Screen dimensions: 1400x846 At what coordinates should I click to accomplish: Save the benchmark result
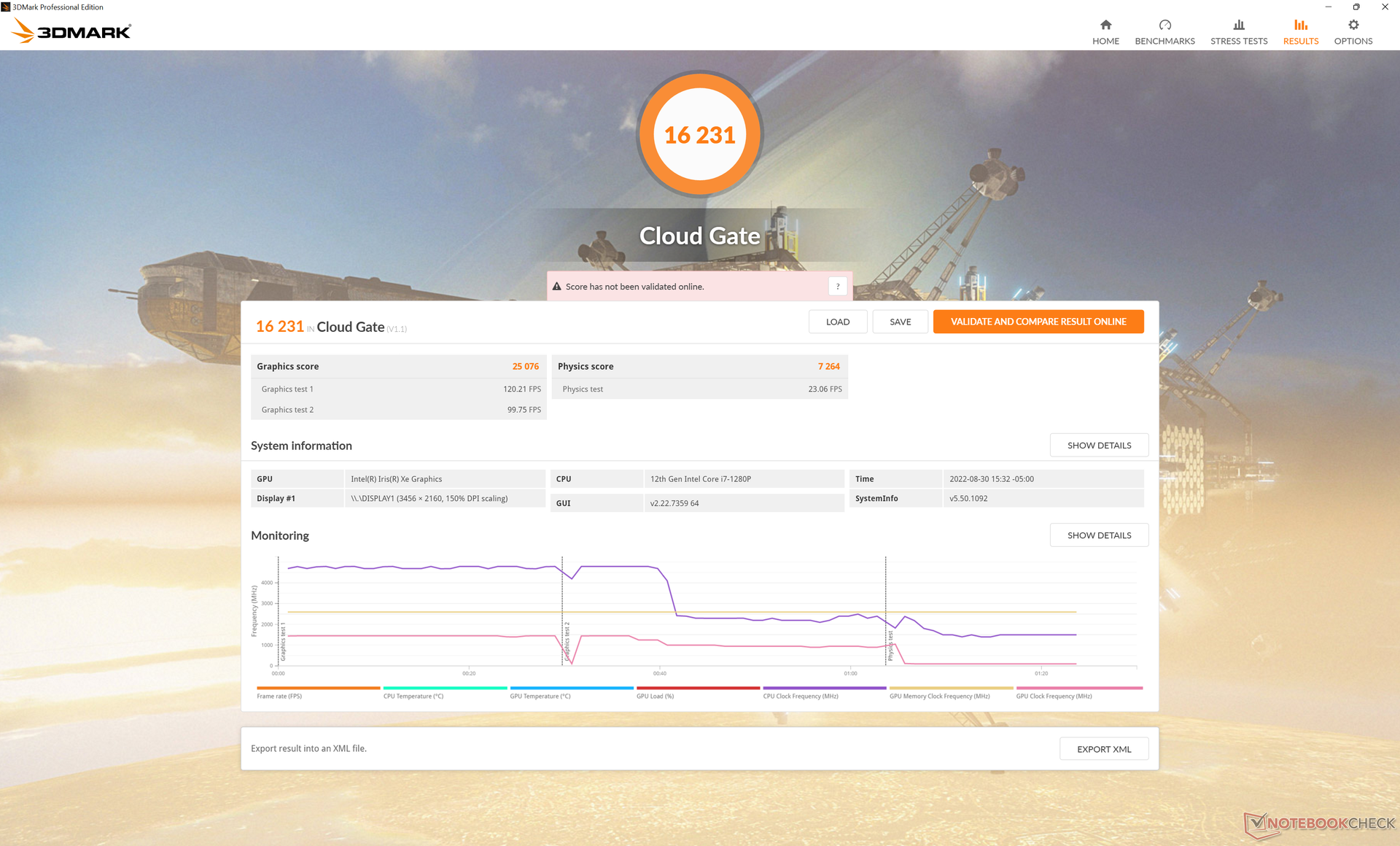tap(900, 322)
